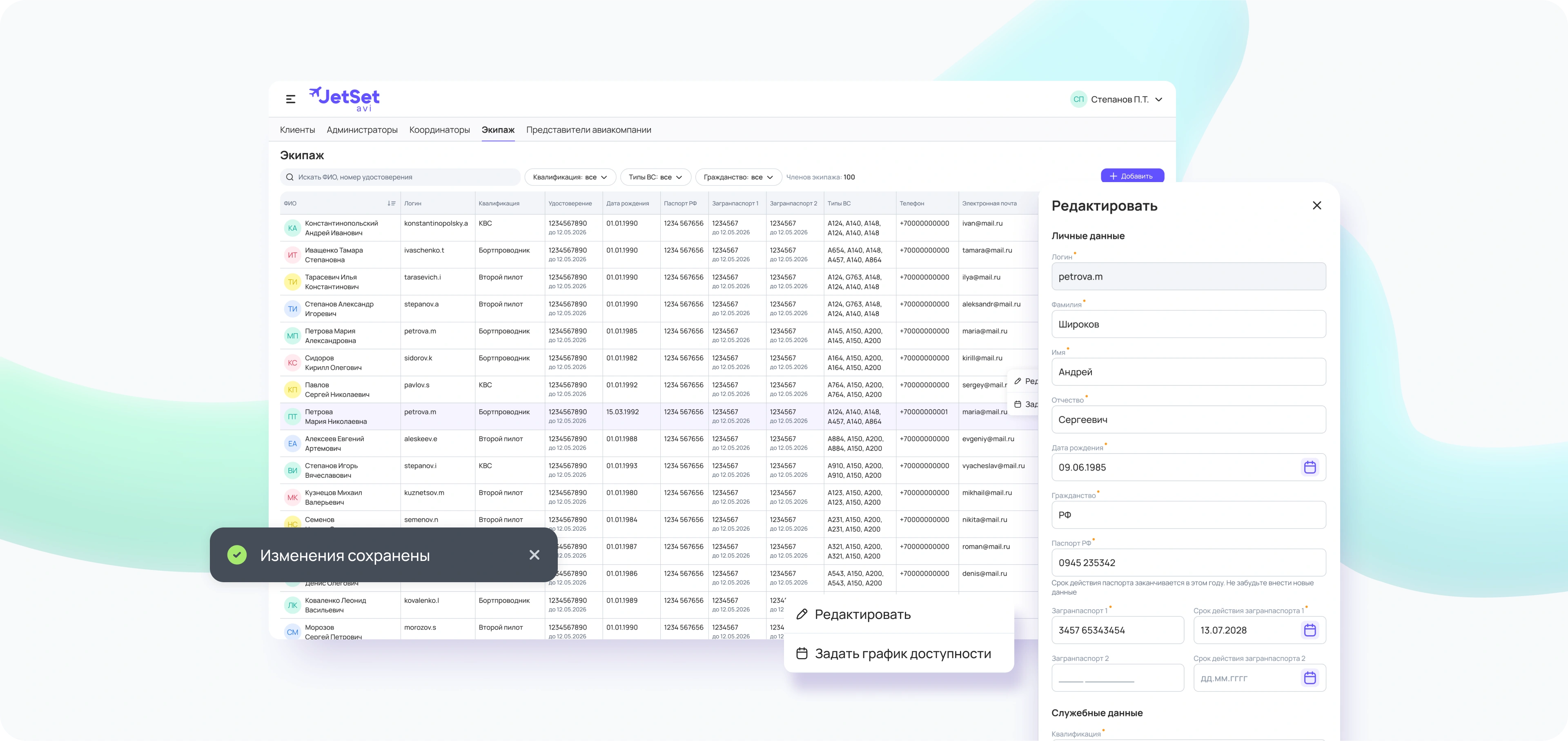Click the СП user avatar icon
This screenshot has height=741, width=1568.
point(1078,99)
